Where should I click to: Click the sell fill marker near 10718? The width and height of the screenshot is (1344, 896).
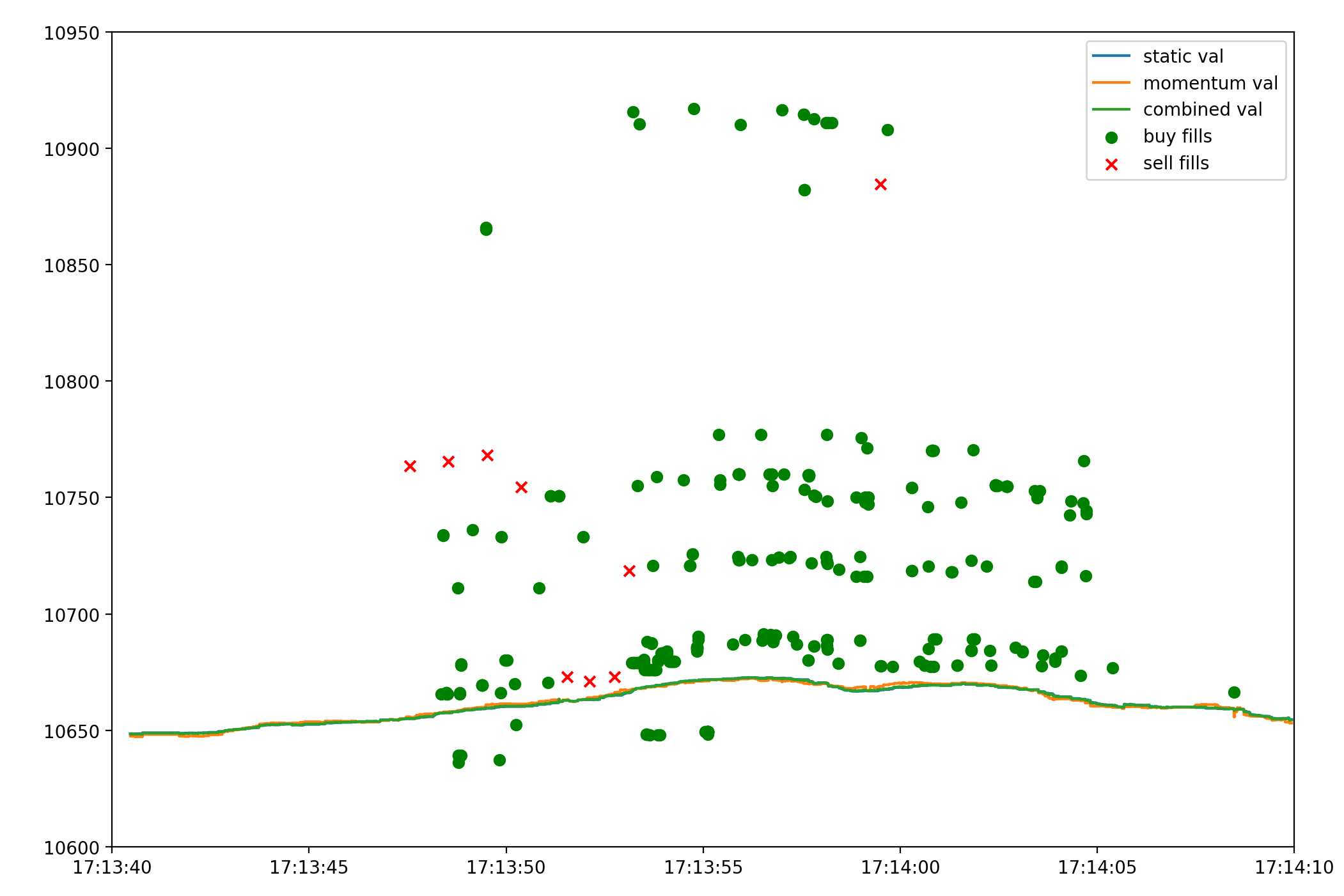629,571
